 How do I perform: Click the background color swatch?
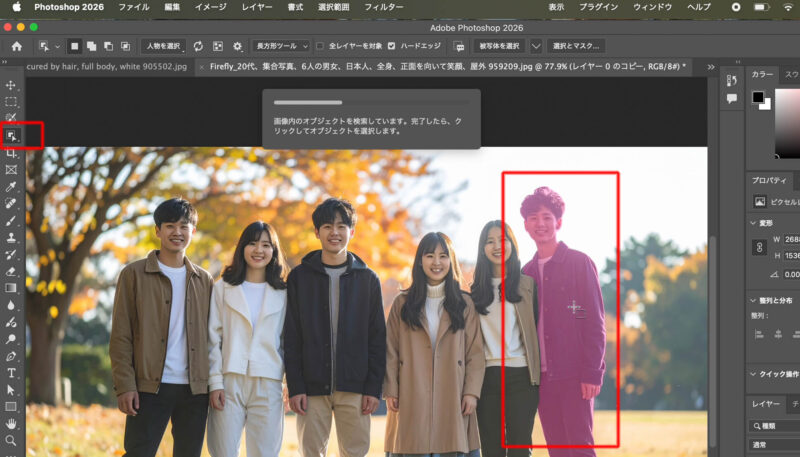(x=766, y=106)
